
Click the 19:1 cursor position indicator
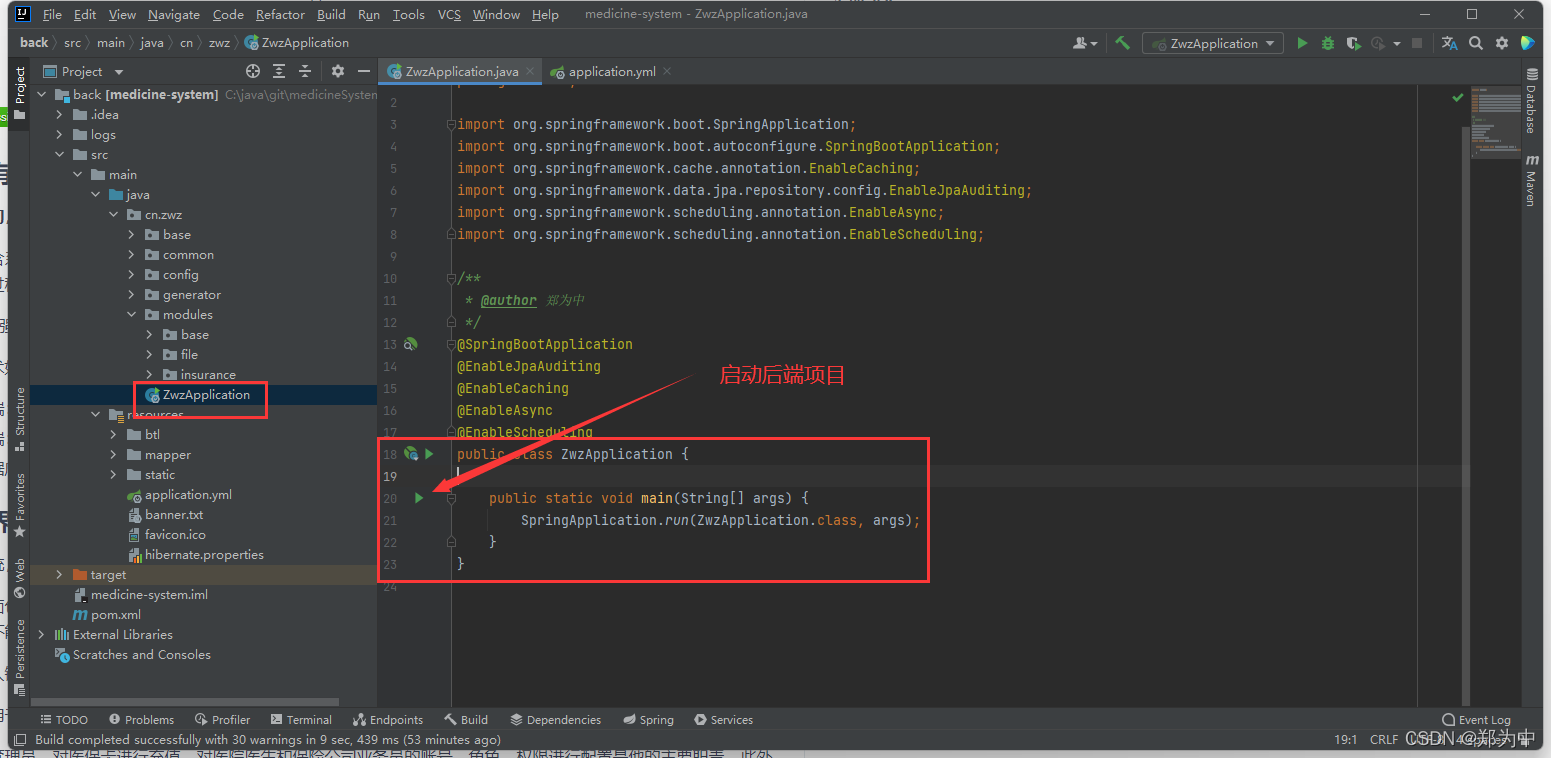(1345, 740)
